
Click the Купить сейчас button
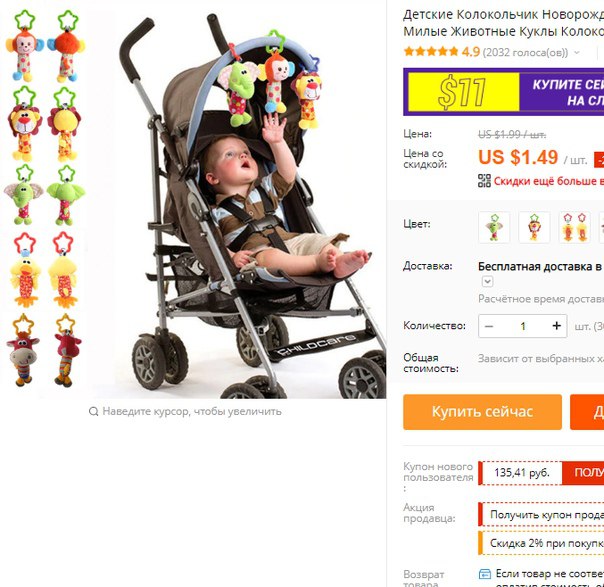[482, 412]
